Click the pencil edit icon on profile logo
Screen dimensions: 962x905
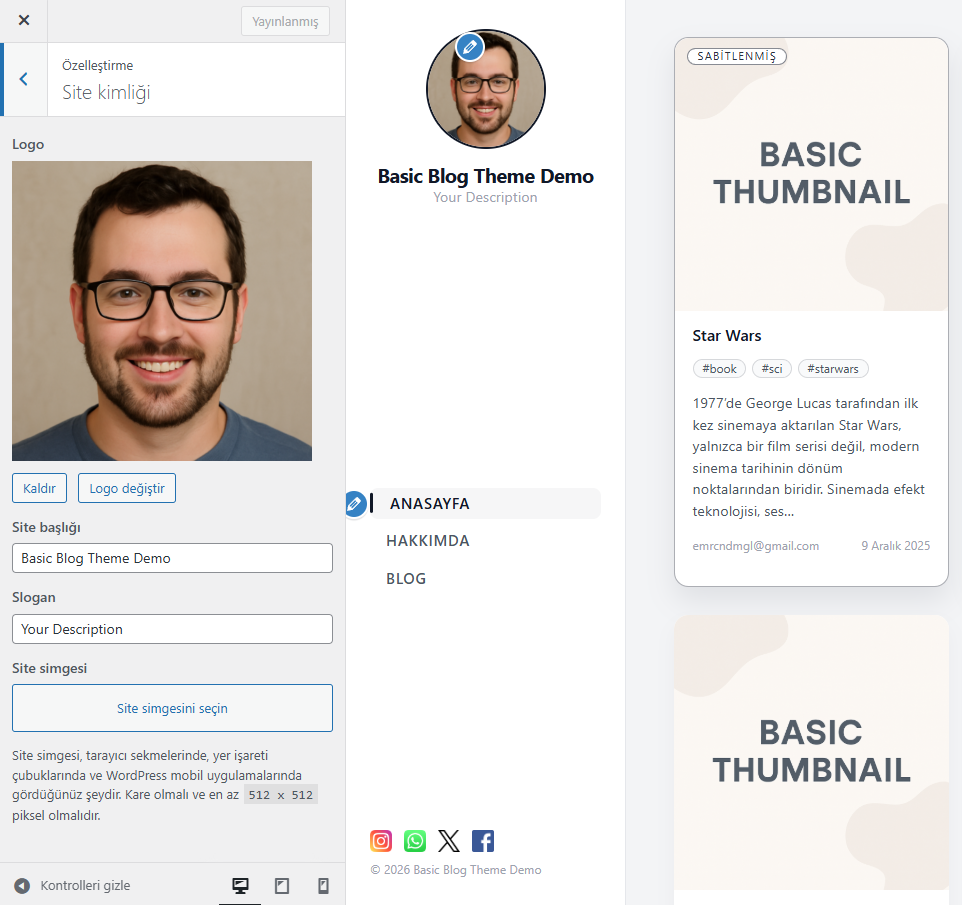pos(470,47)
